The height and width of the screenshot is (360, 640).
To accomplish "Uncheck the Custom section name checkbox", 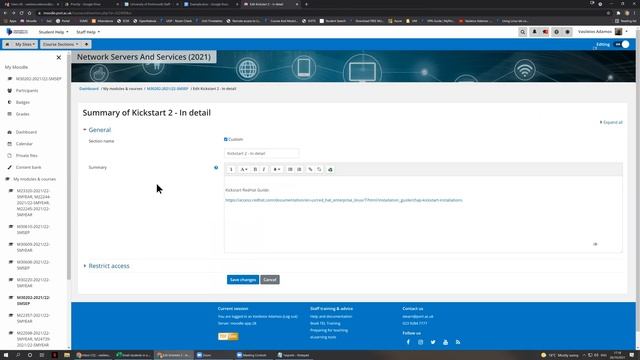I will point(226,139).
